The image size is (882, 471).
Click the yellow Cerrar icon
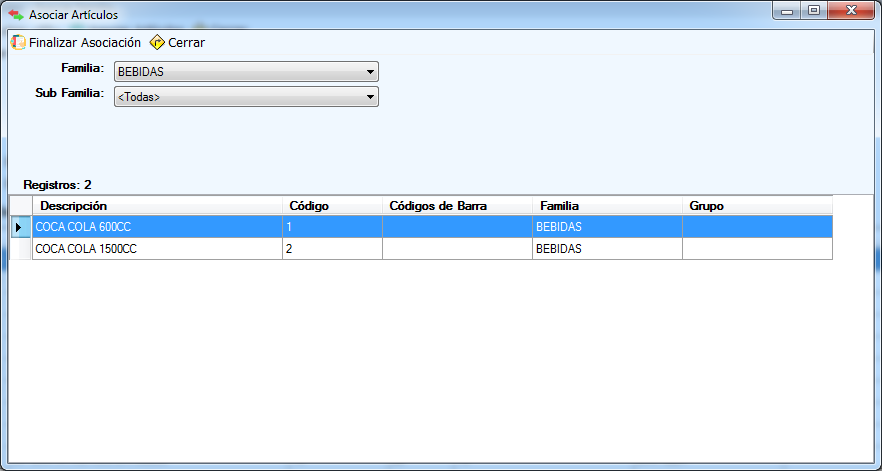[x=158, y=42]
